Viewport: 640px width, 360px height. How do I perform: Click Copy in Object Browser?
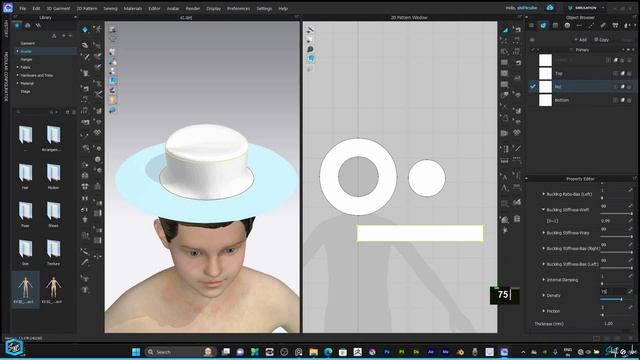click(x=602, y=40)
